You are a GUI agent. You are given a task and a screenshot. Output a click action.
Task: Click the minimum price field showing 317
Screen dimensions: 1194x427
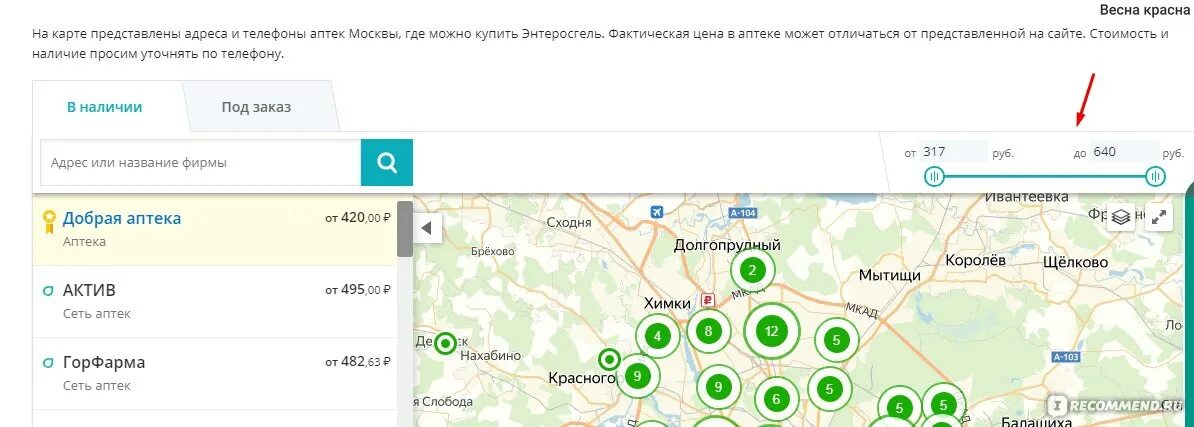pos(953,151)
